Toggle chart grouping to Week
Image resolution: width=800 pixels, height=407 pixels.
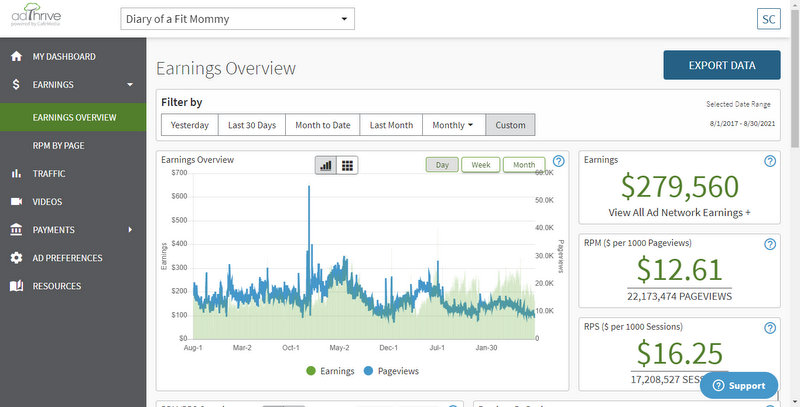point(481,165)
